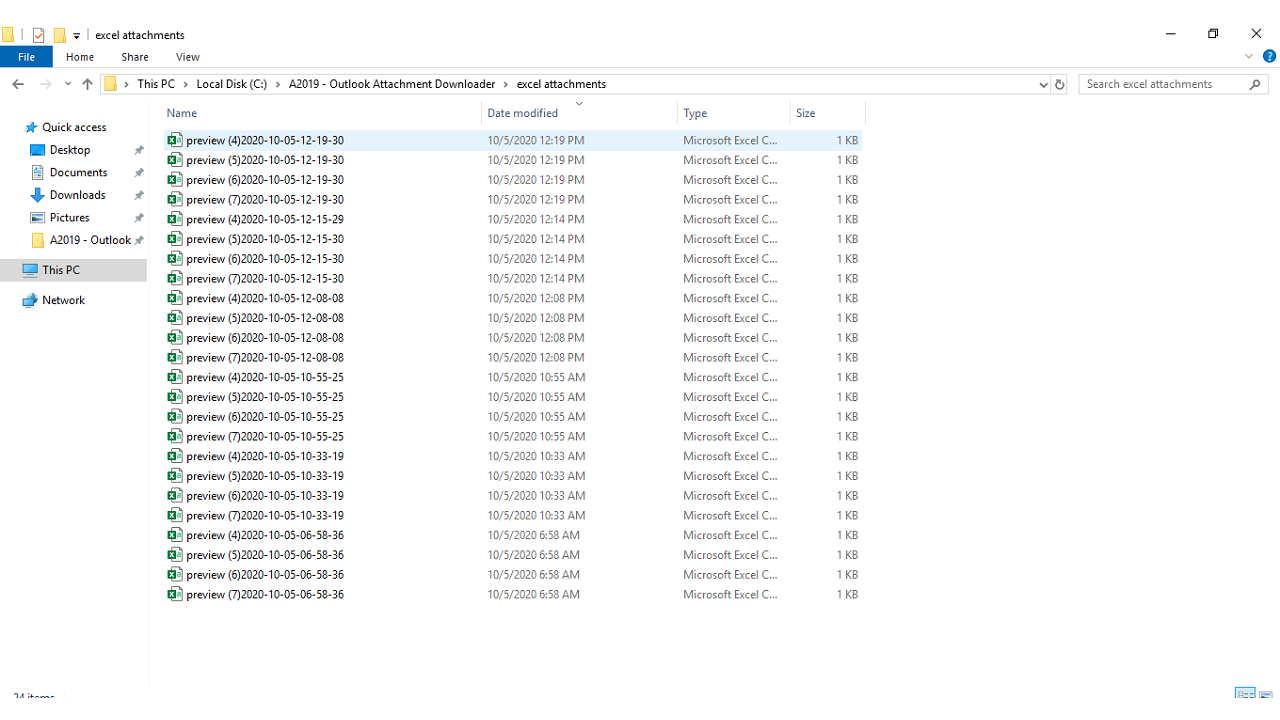Click the pin icon beside Desktop
The width and height of the screenshot is (1280, 720).
coord(139,150)
